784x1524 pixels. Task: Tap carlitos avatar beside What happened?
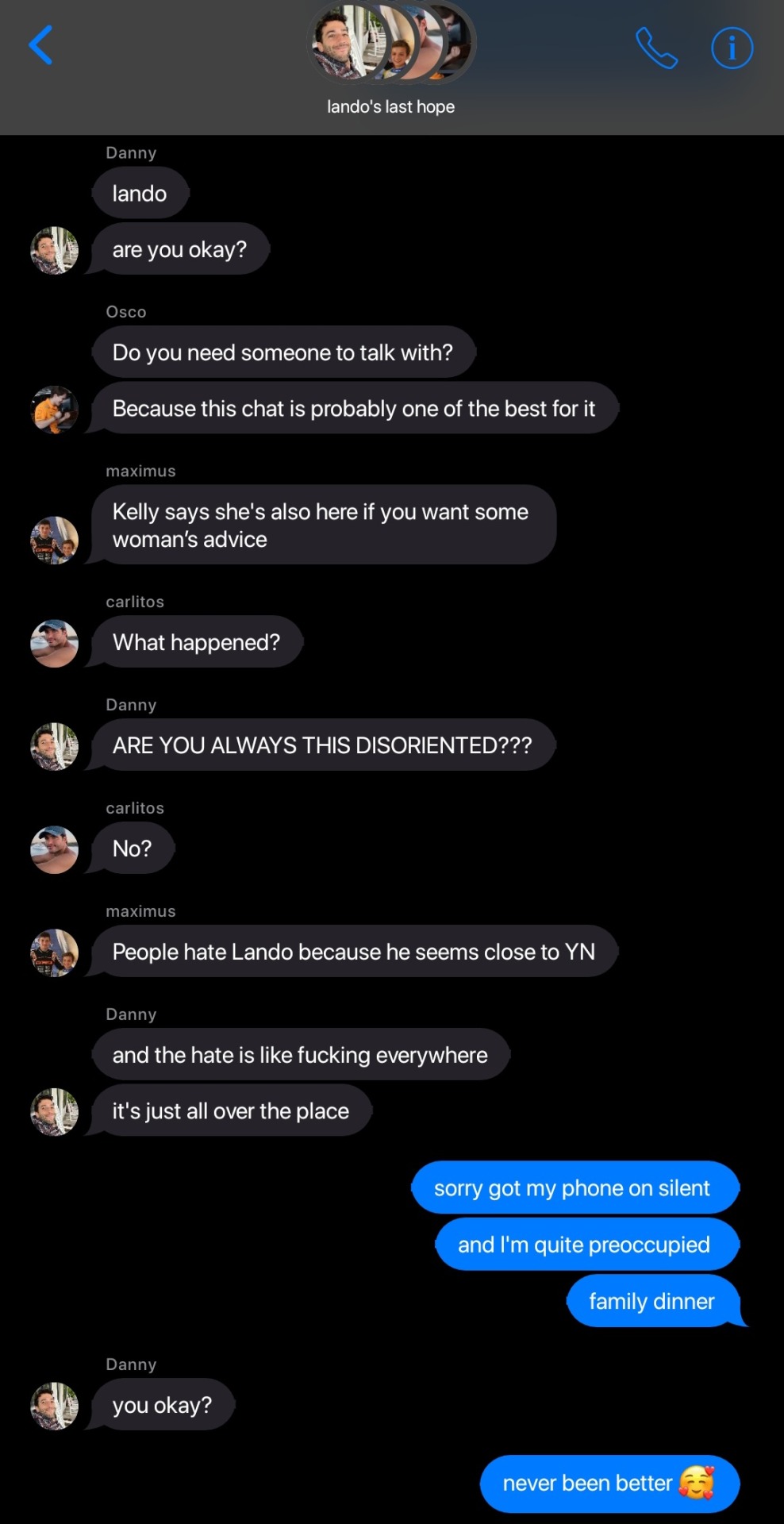coord(54,643)
